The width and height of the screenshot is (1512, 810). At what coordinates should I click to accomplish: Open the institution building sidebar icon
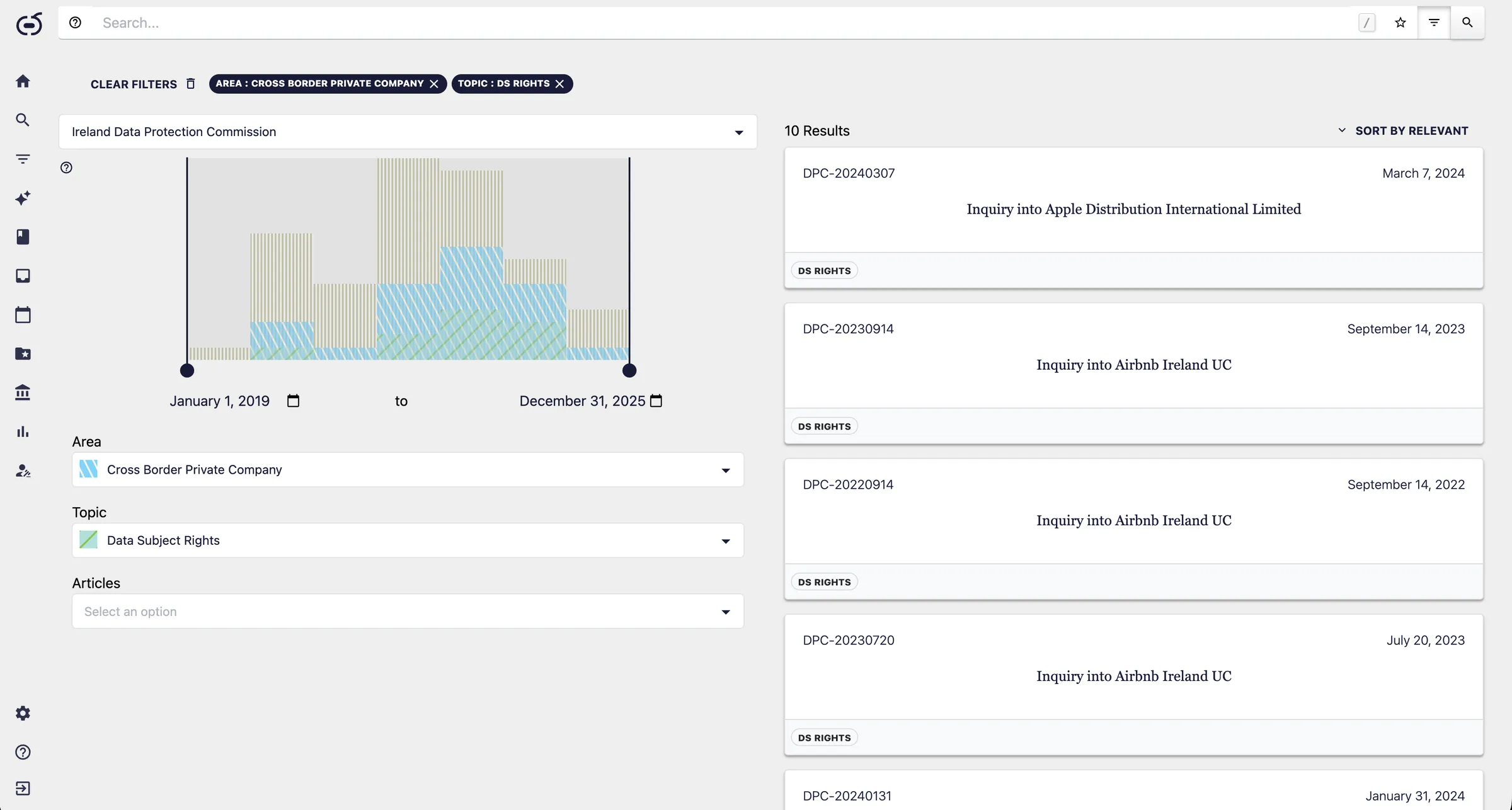point(23,392)
